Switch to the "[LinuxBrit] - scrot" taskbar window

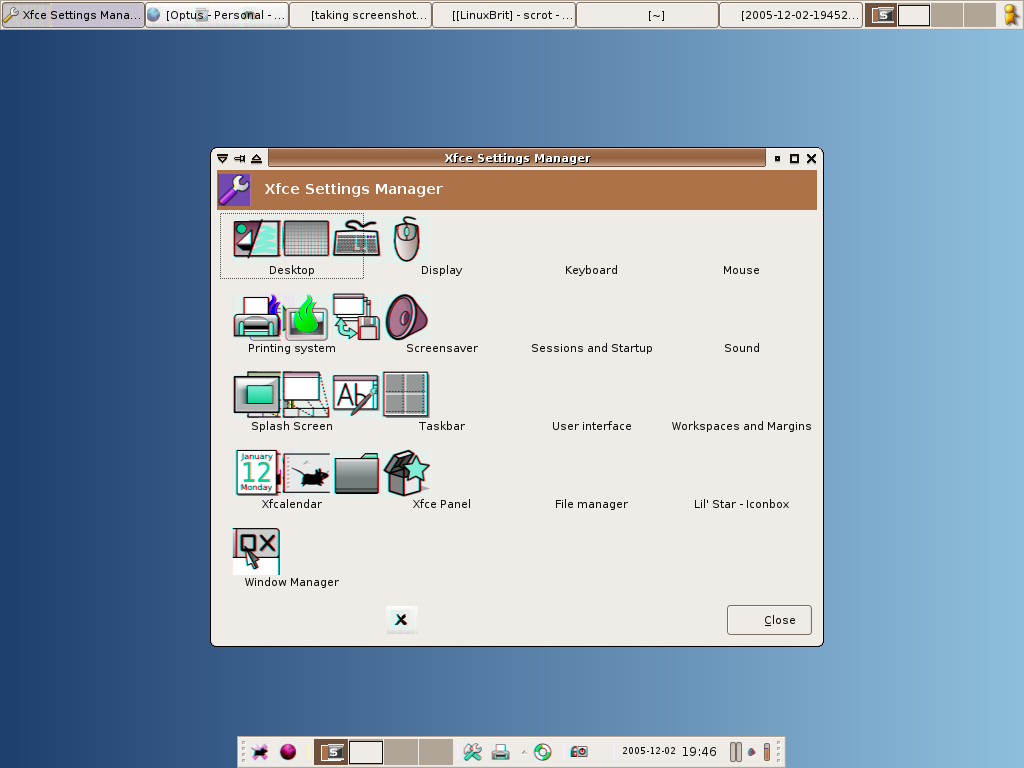pos(503,15)
